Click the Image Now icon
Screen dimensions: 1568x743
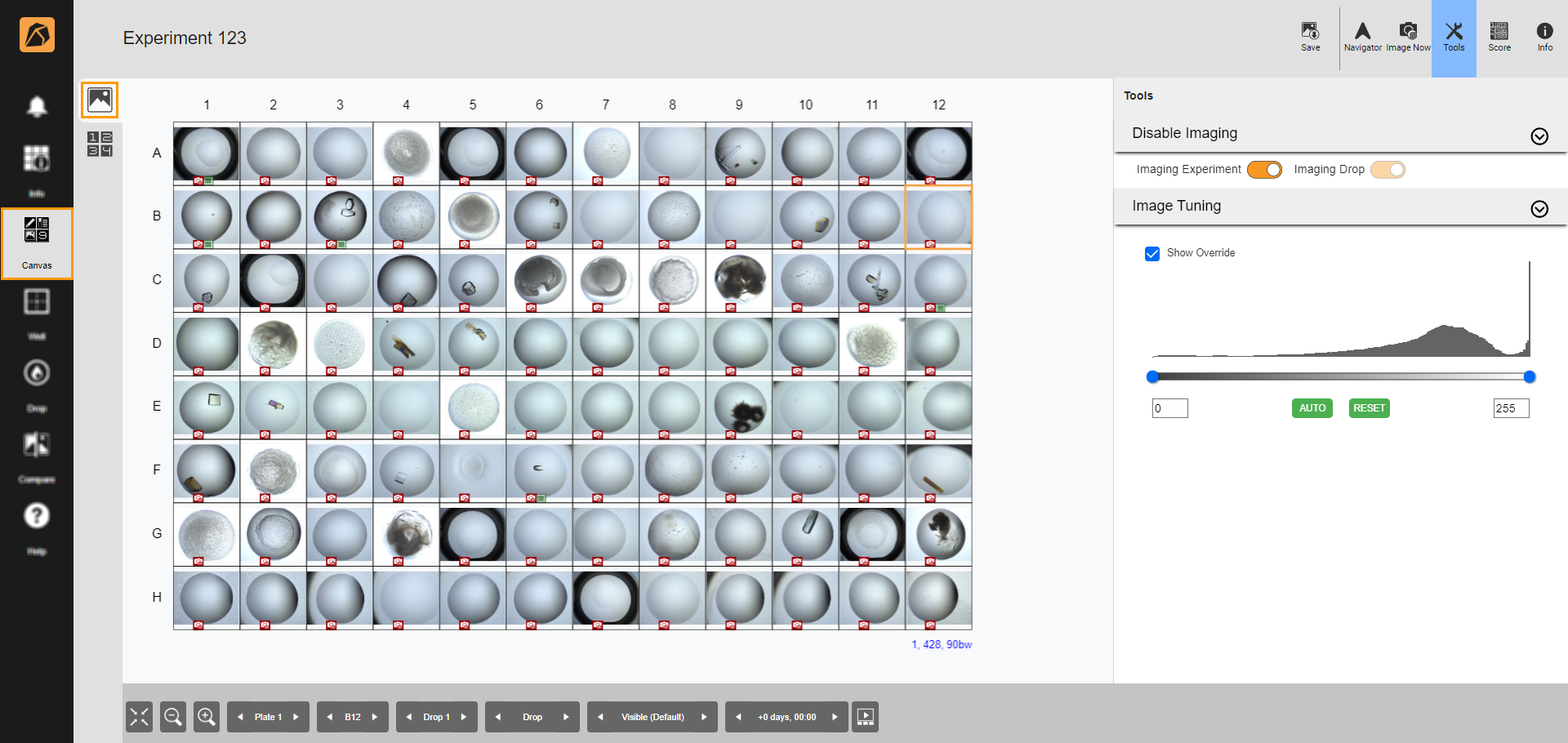point(1408,37)
